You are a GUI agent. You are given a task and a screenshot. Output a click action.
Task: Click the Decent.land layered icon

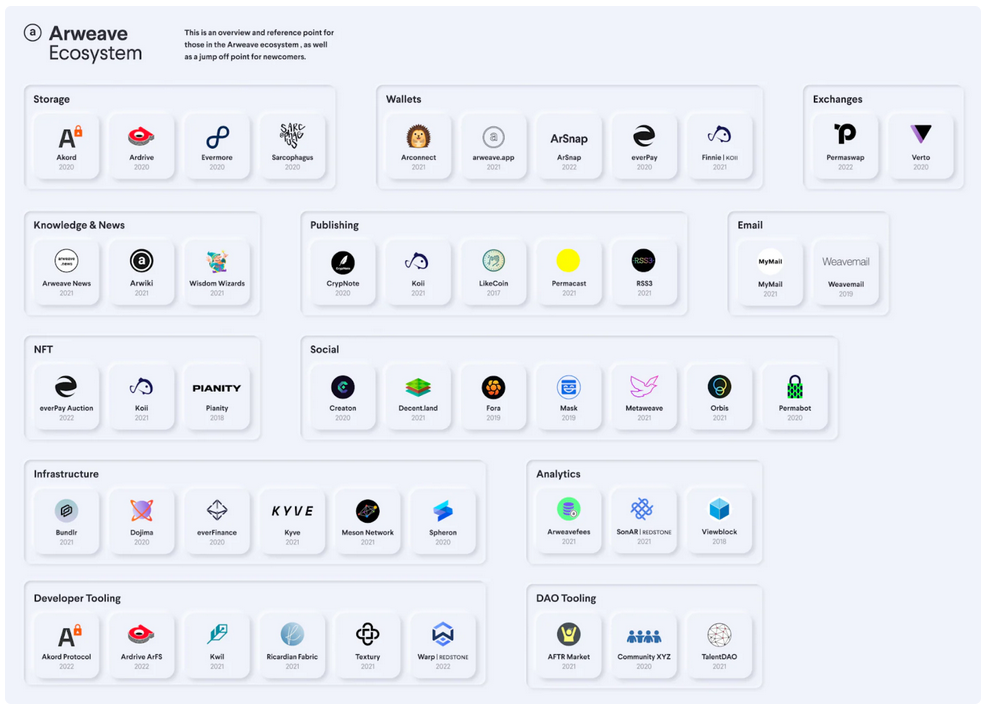tap(418, 387)
